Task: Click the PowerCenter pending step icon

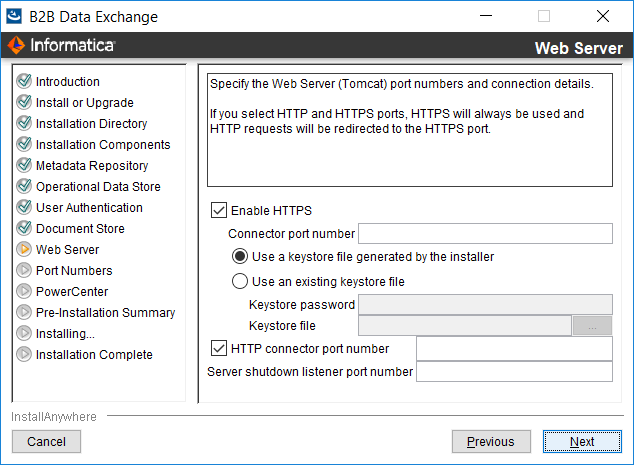Action: click(24, 291)
